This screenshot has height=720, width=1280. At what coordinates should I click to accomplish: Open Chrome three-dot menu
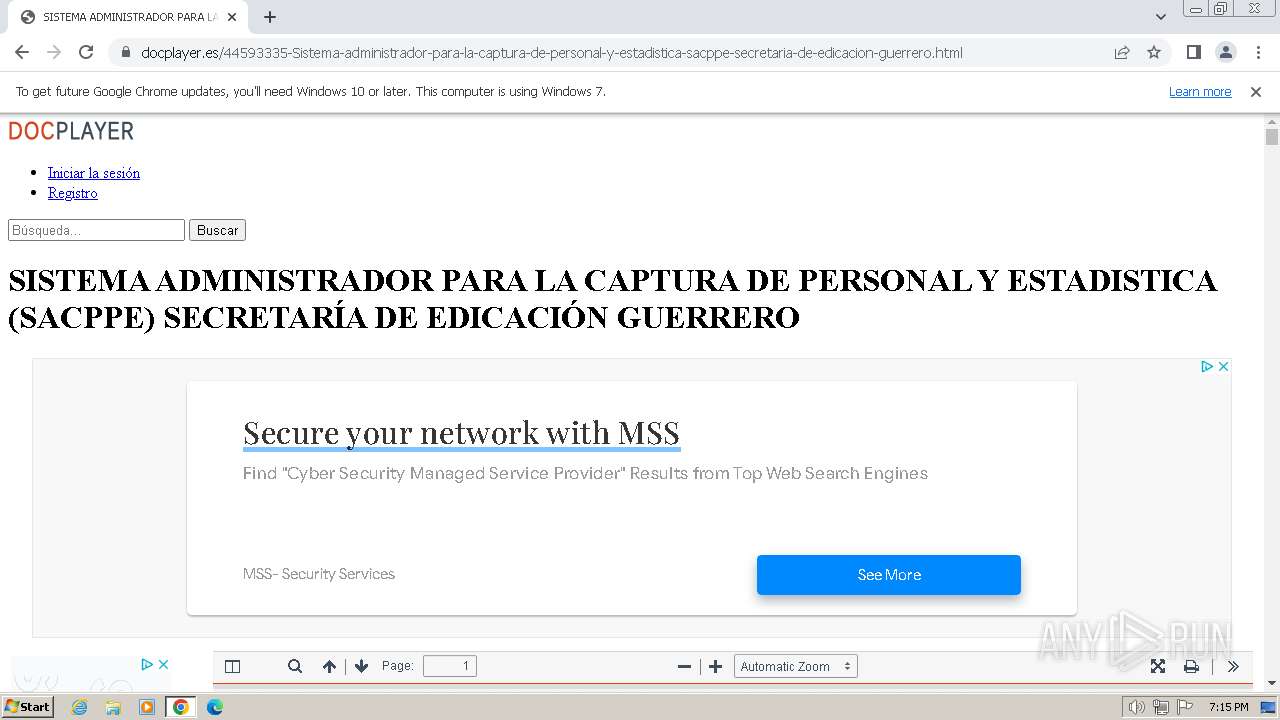click(x=1258, y=53)
